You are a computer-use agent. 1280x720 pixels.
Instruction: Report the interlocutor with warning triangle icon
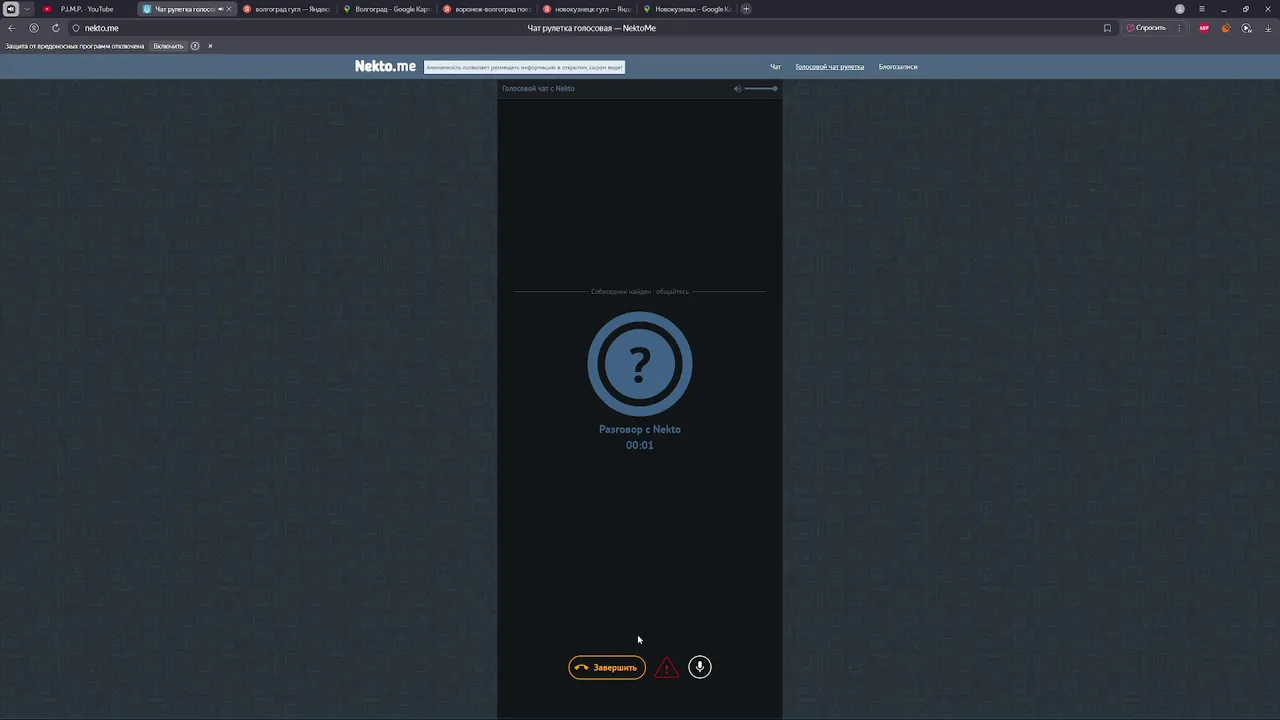(666, 668)
